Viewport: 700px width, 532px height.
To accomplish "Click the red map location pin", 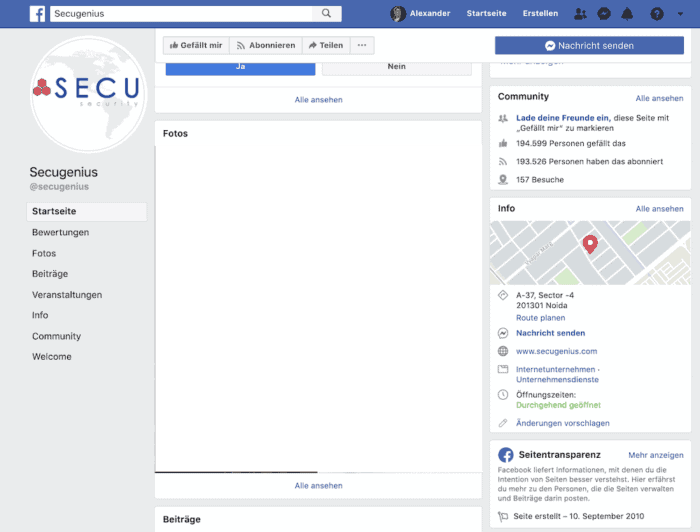I will pyautogui.click(x=590, y=243).
